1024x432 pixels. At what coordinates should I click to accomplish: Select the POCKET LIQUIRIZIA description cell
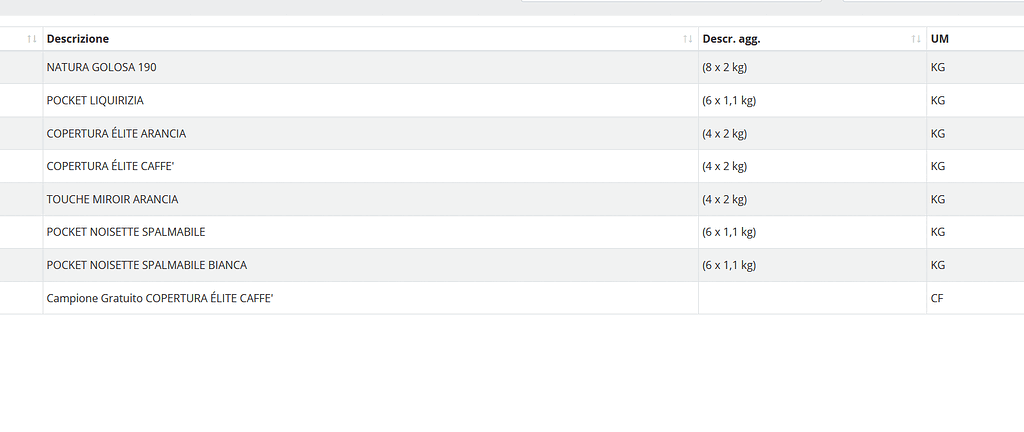pyautogui.click(x=95, y=101)
